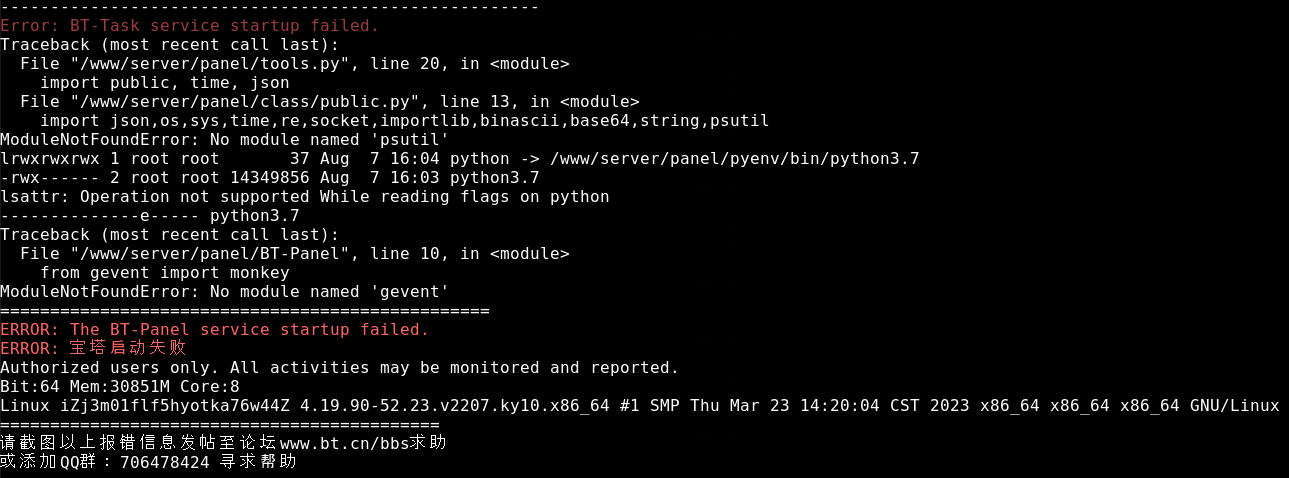Screen dimensions: 1289x478
Task: Click the 'Authorized users only' notice line
Action: pyautogui.click(x=340, y=368)
